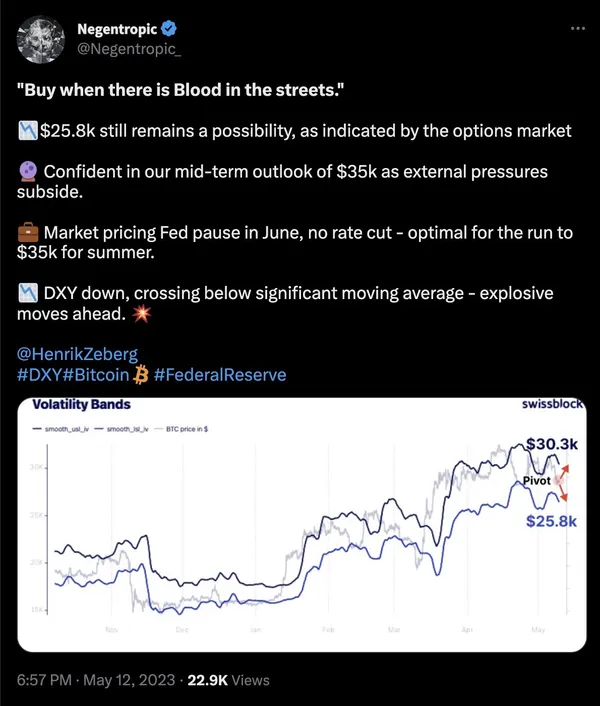Click the chart emoji before DXY down

28,295
